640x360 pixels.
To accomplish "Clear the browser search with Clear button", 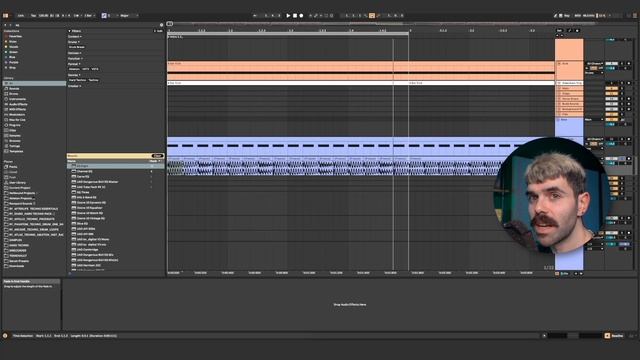I will point(158,156).
